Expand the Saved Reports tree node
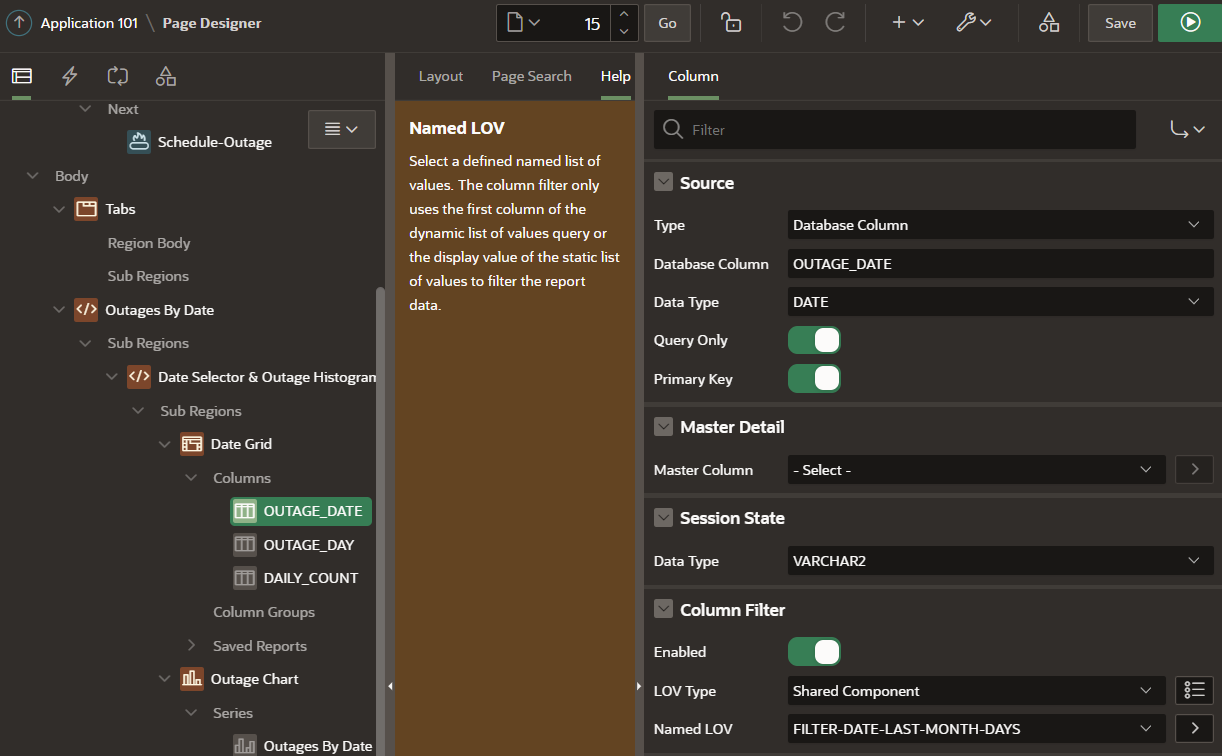The width and height of the screenshot is (1222, 756). click(x=192, y=646)
